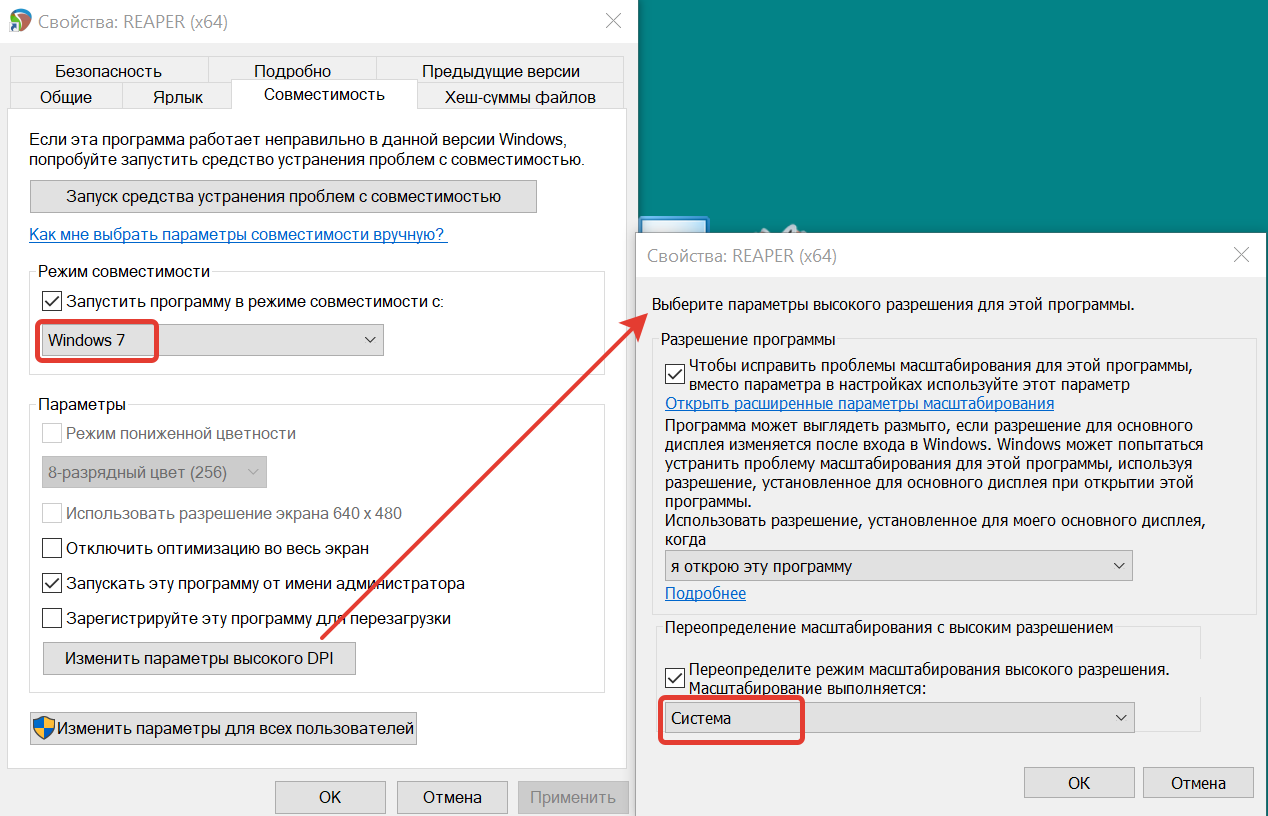This screenshot has height=816, width=1268.
Task: Click OK in the main Properties window
Action: pyautogui.click(x=330, y=797)
